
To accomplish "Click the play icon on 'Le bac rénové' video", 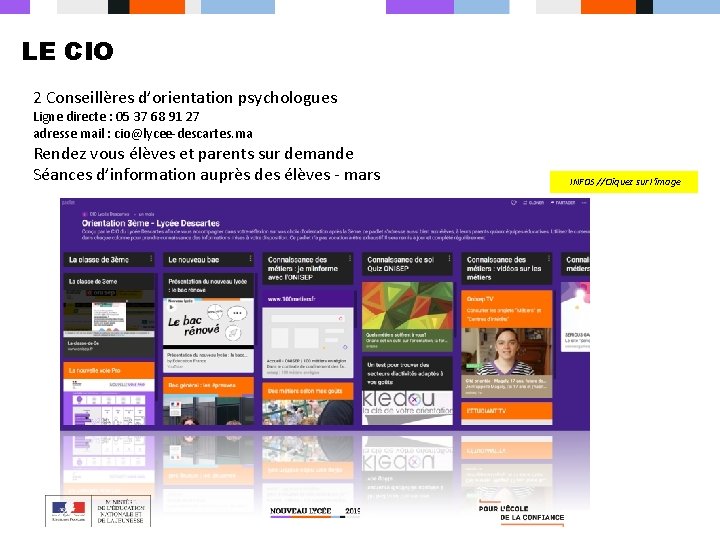I will point(172,307).
